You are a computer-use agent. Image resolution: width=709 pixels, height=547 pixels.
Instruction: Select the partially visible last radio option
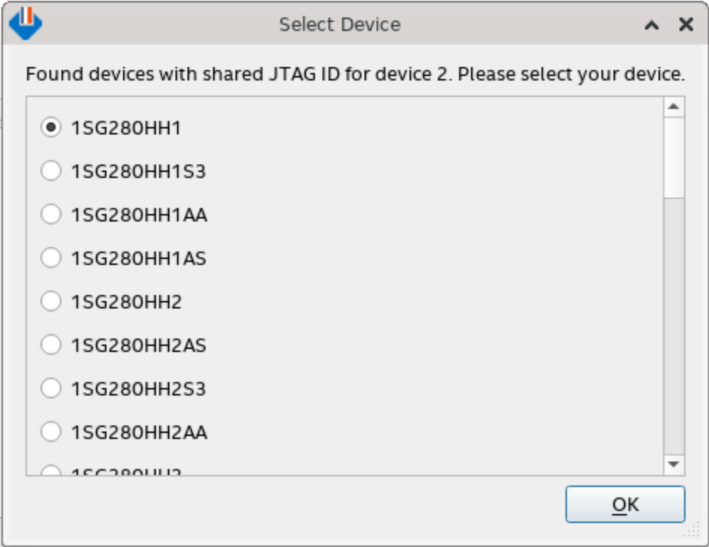click(x=50, y=470)
